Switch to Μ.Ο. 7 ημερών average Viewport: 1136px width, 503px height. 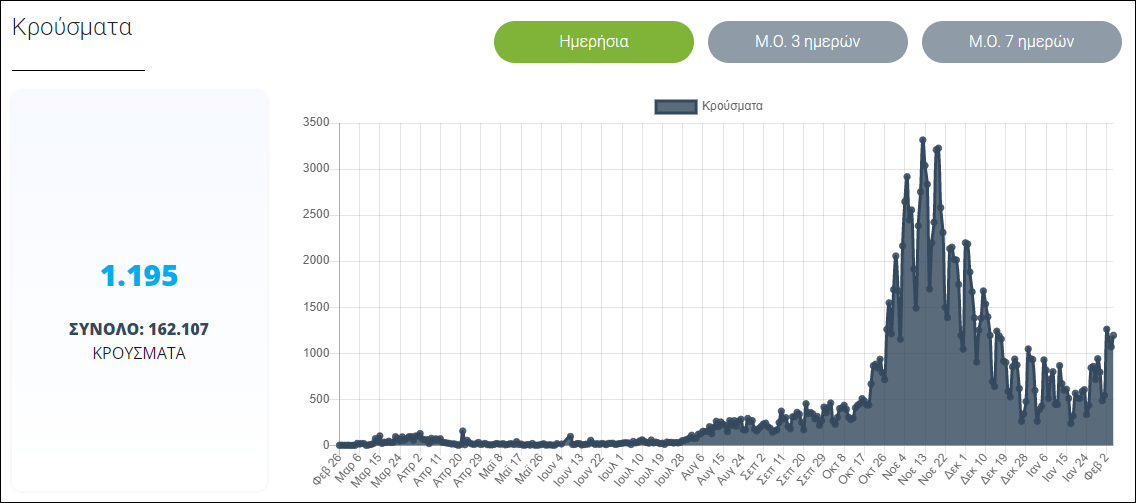point(1021,42)
